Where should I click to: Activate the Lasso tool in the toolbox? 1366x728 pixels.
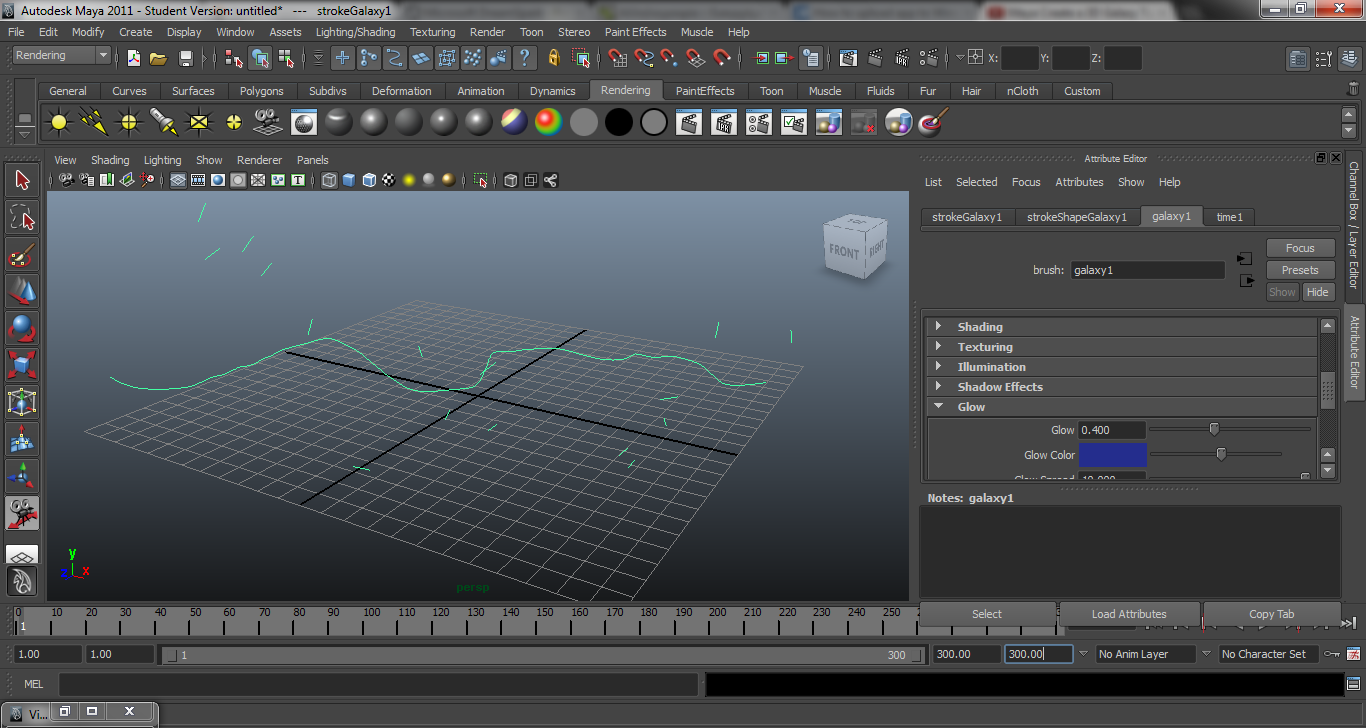click(x=22, y=217)
